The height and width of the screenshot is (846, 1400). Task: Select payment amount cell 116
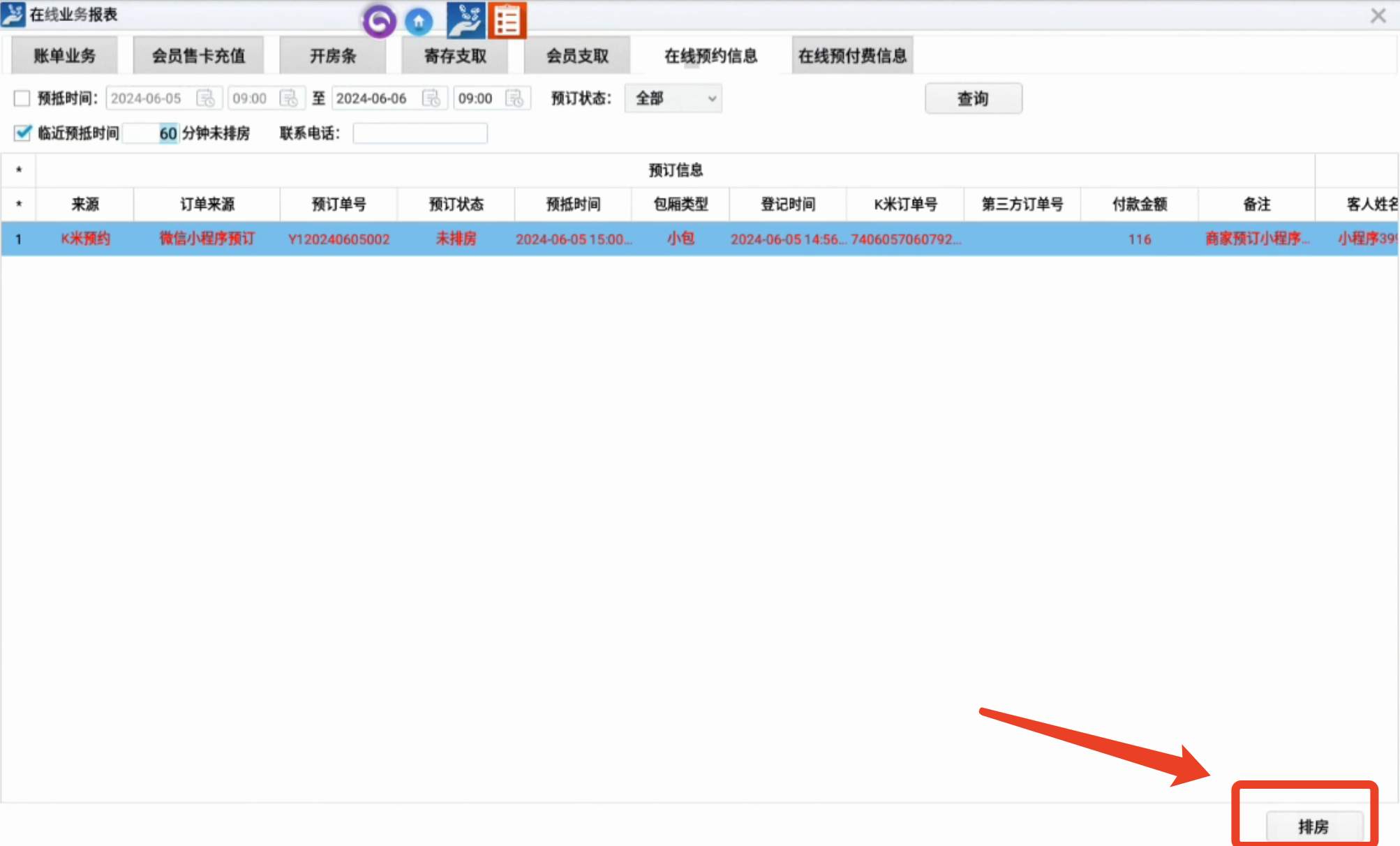pos(1140,239)
